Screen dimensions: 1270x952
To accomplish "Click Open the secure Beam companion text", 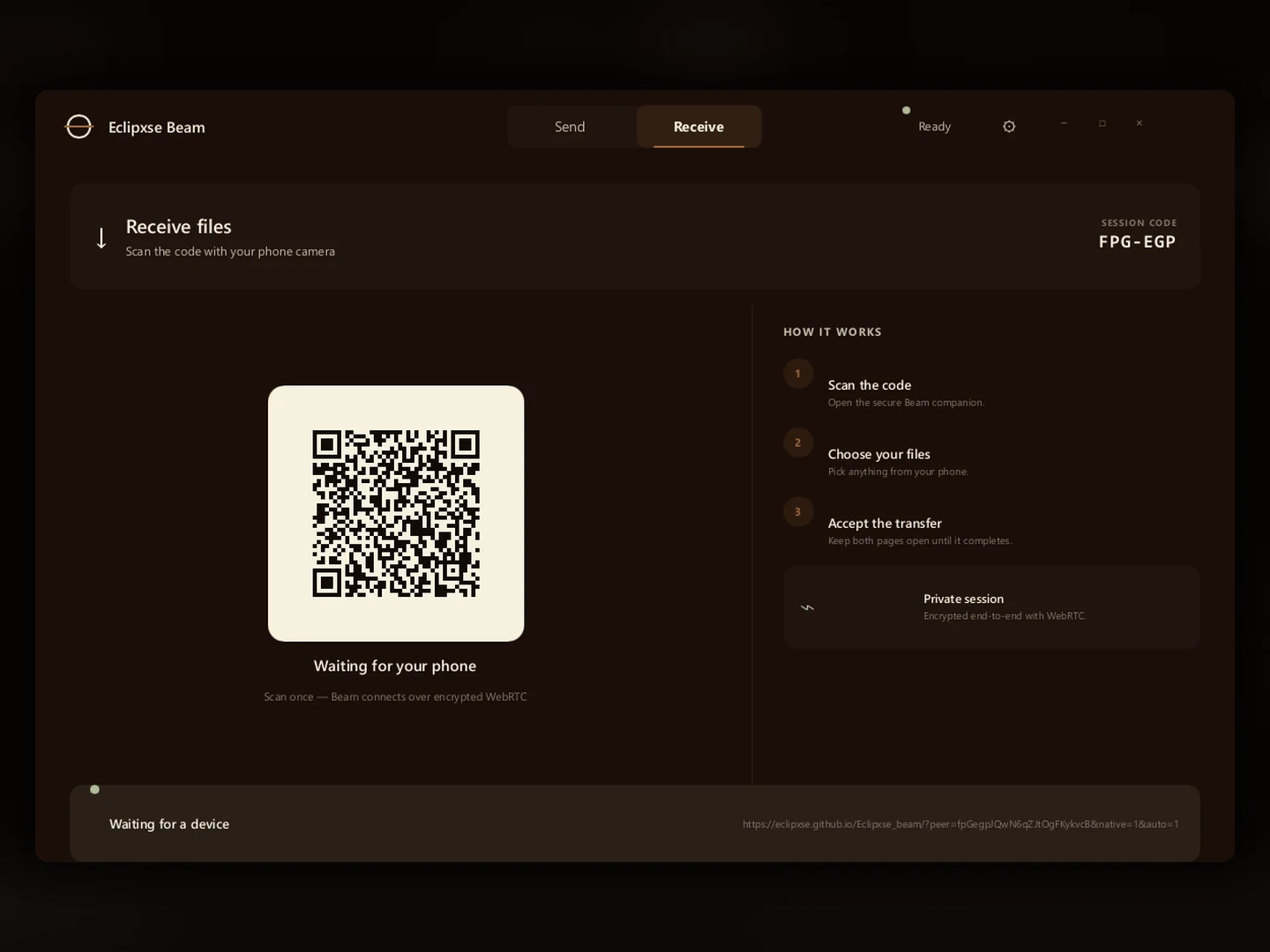I will (x=906, y=403).
